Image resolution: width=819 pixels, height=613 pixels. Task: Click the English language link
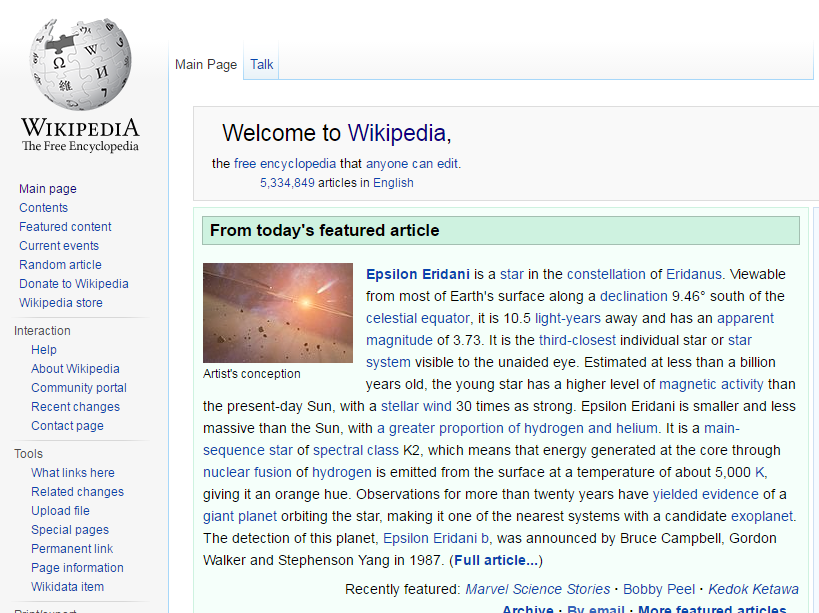point(393,183)
